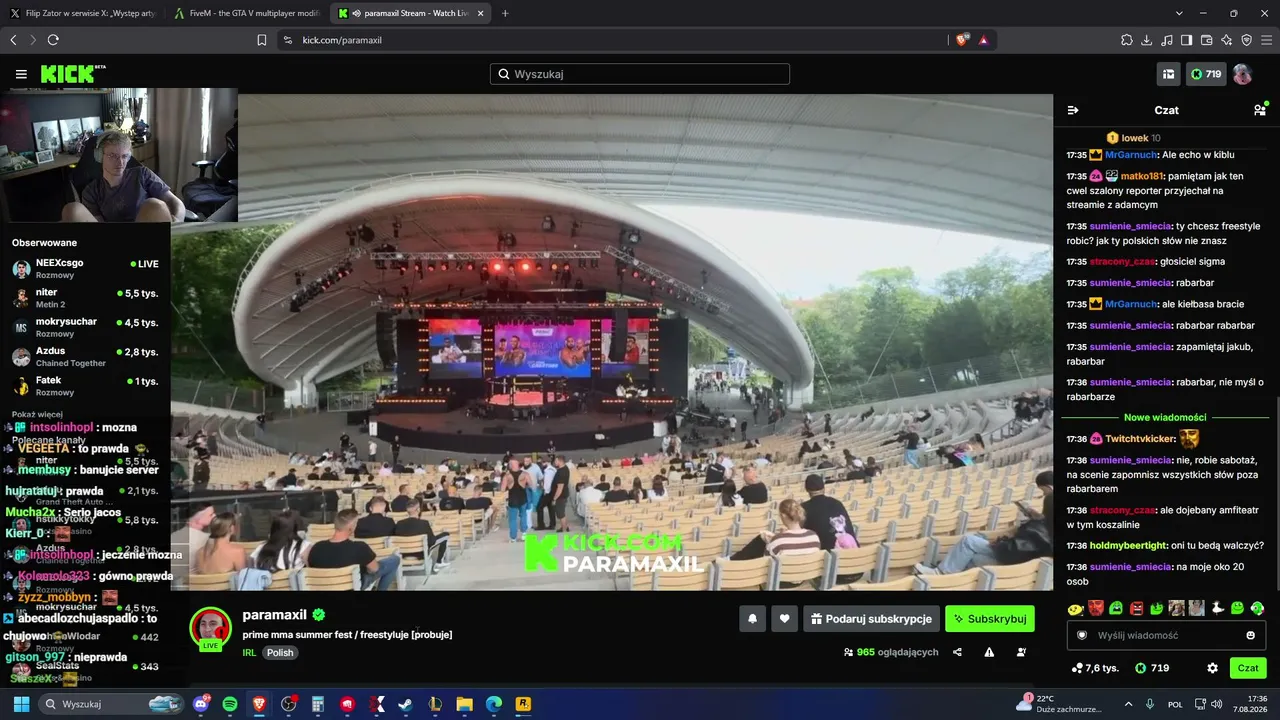Open the Brave Shields icon
The width and height of the screenshot is (1280, 720).
(x=962, y=40)
